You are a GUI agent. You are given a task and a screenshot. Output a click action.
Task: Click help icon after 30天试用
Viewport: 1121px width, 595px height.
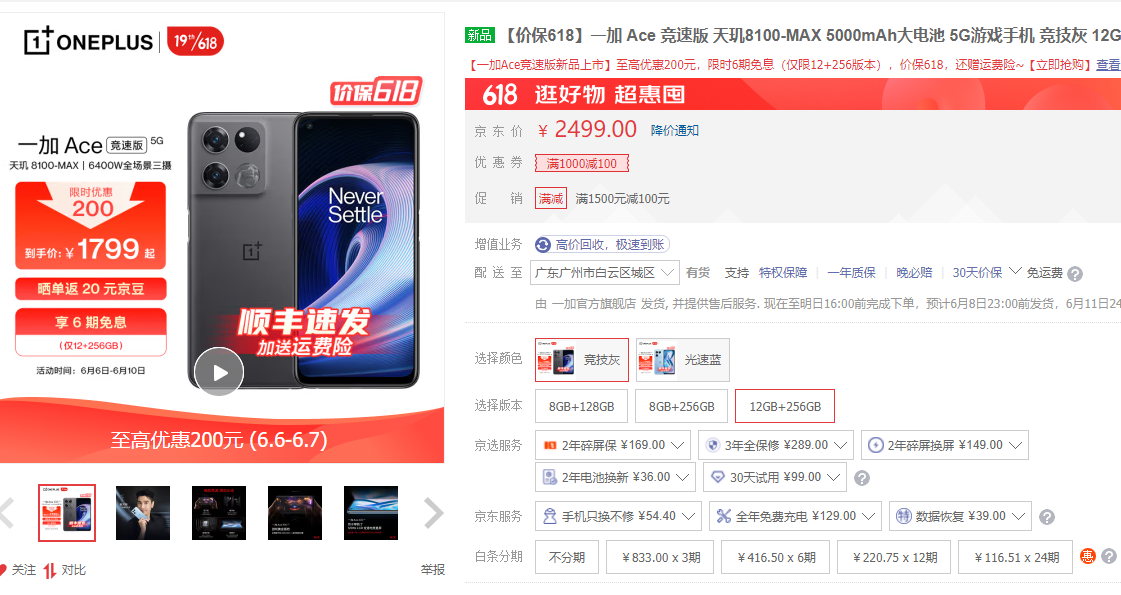pos(862,478)
